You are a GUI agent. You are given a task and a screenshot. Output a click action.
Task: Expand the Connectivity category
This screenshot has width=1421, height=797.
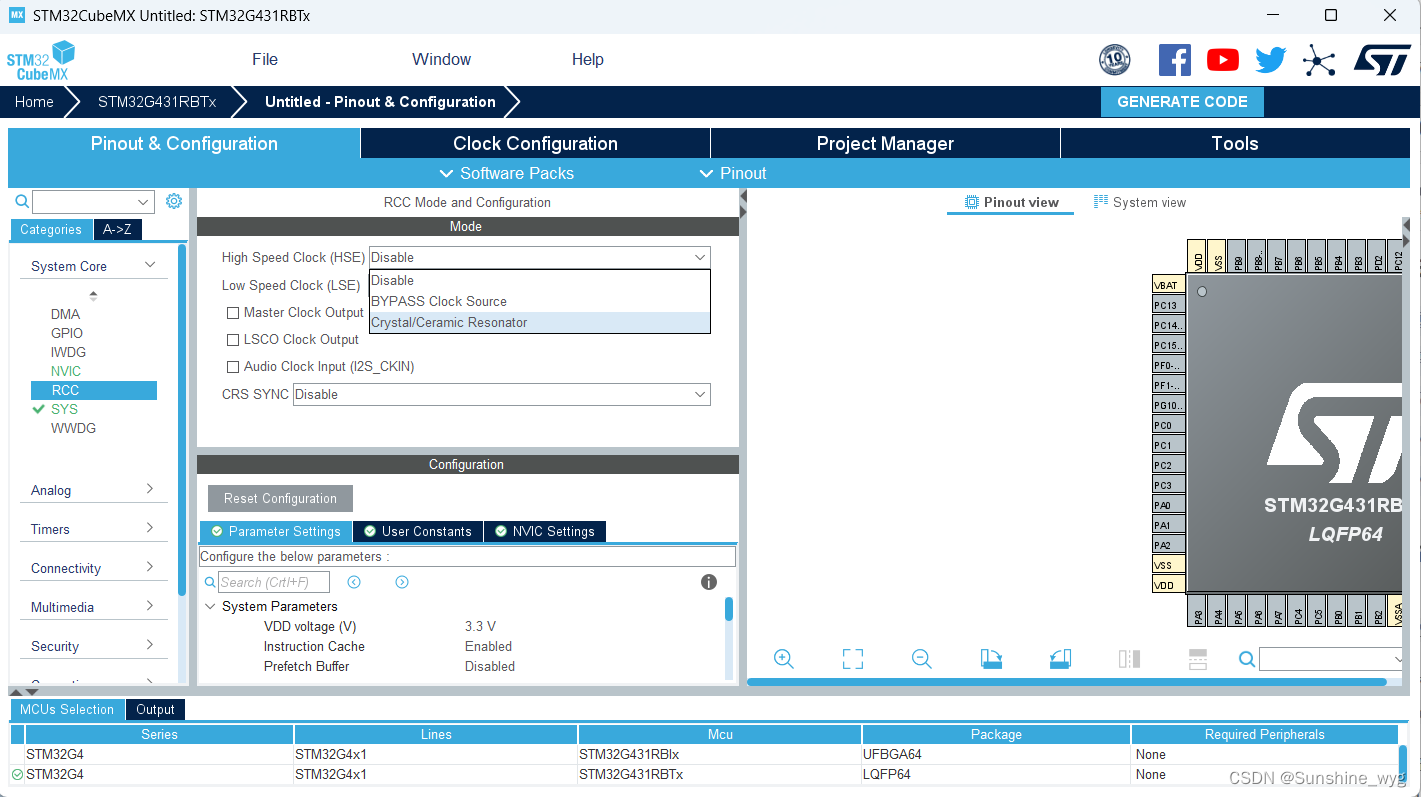click(94, 568)
